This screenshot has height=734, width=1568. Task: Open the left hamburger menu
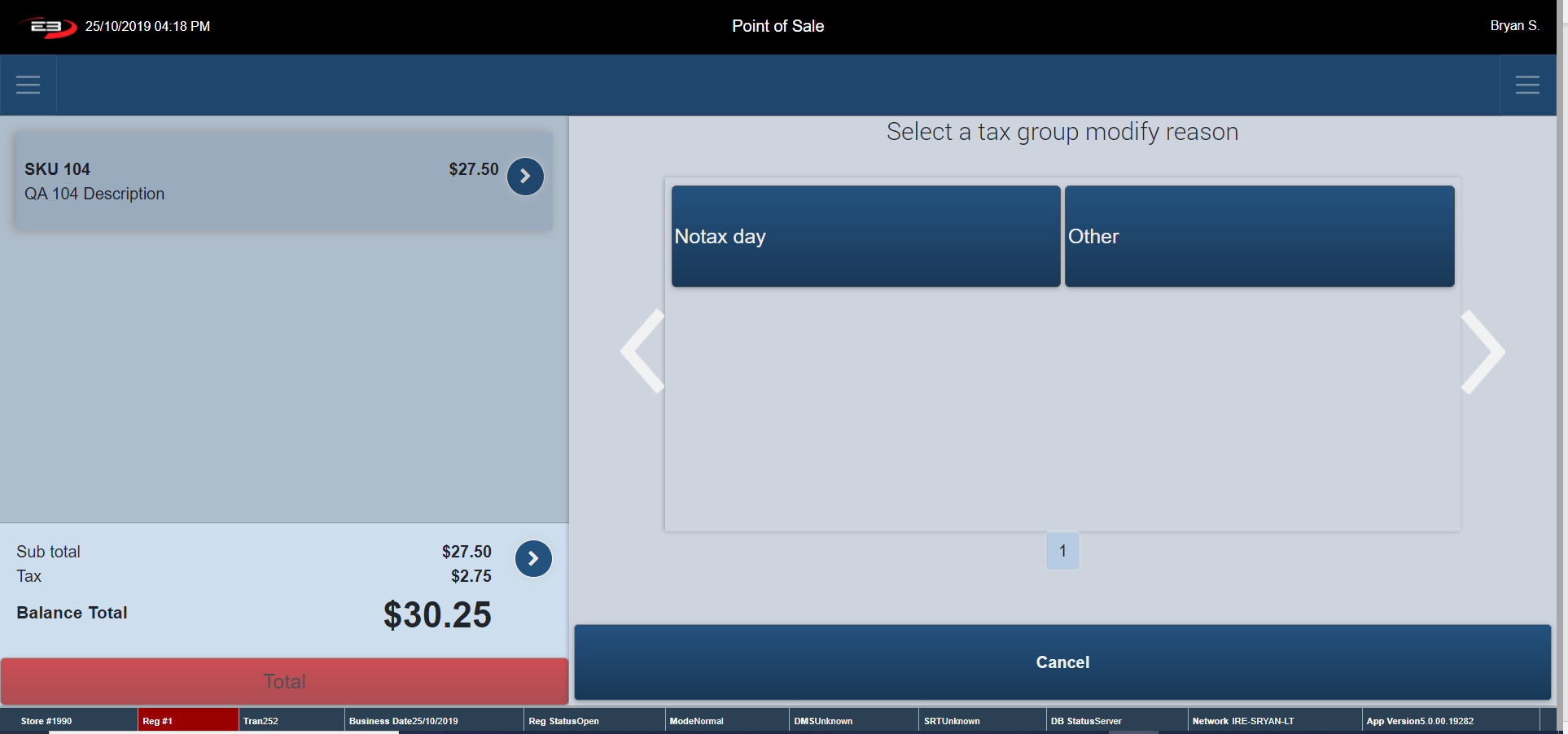point(28,85)
